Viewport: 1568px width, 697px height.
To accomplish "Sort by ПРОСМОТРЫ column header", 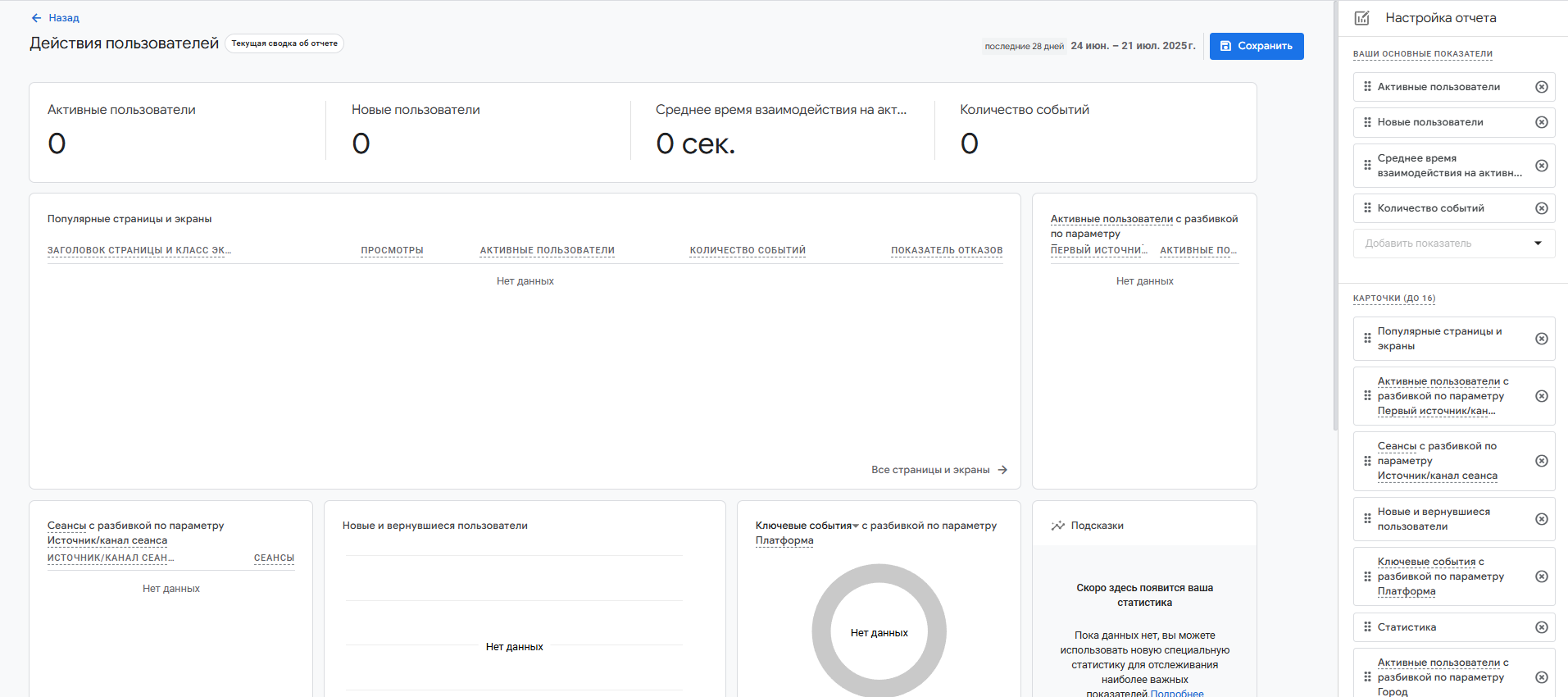I will click(x=392, y=250).
